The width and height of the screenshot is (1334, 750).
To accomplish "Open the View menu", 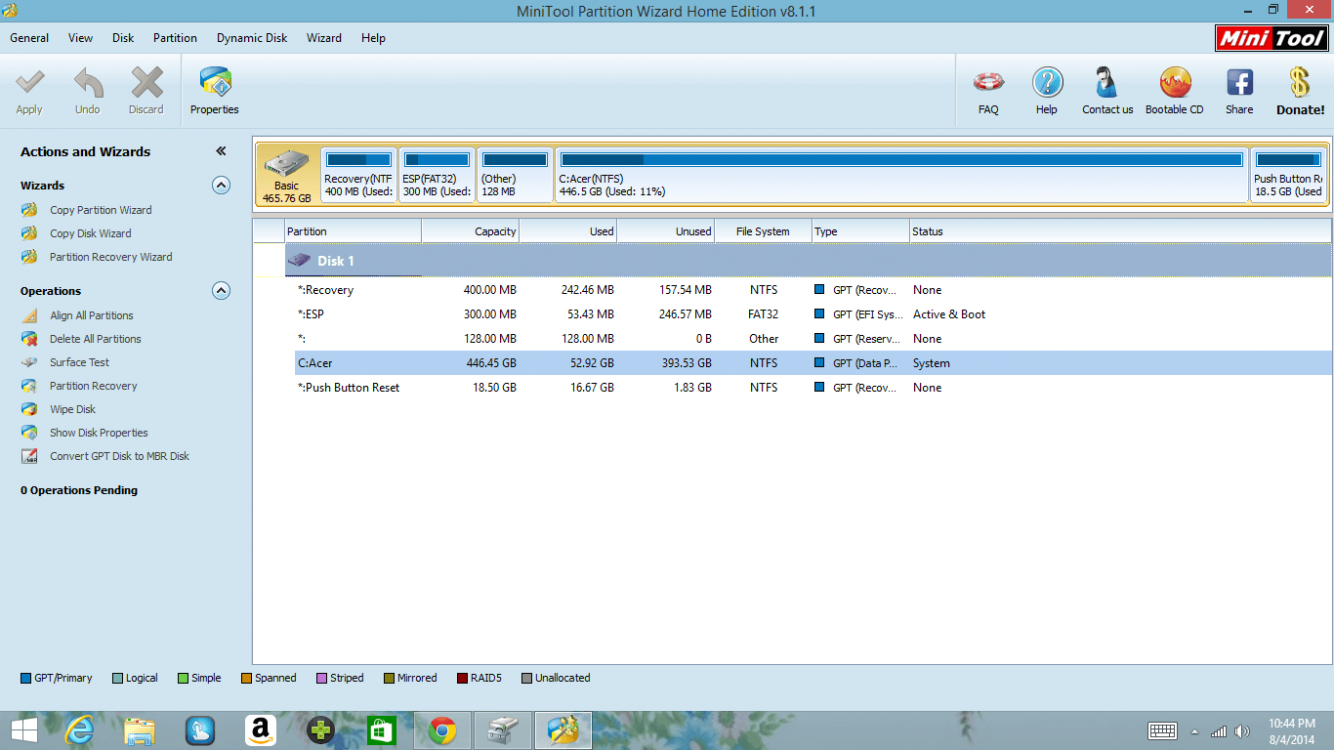I will 80,38.
